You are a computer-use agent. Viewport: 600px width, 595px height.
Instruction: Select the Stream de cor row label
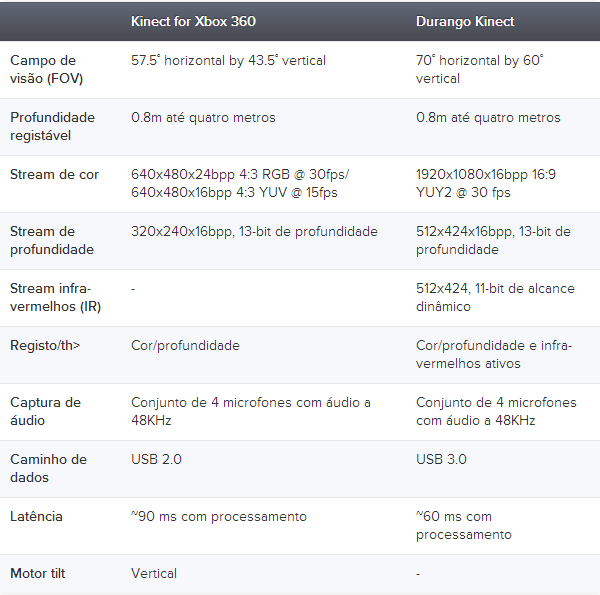(x=54, y=174)
